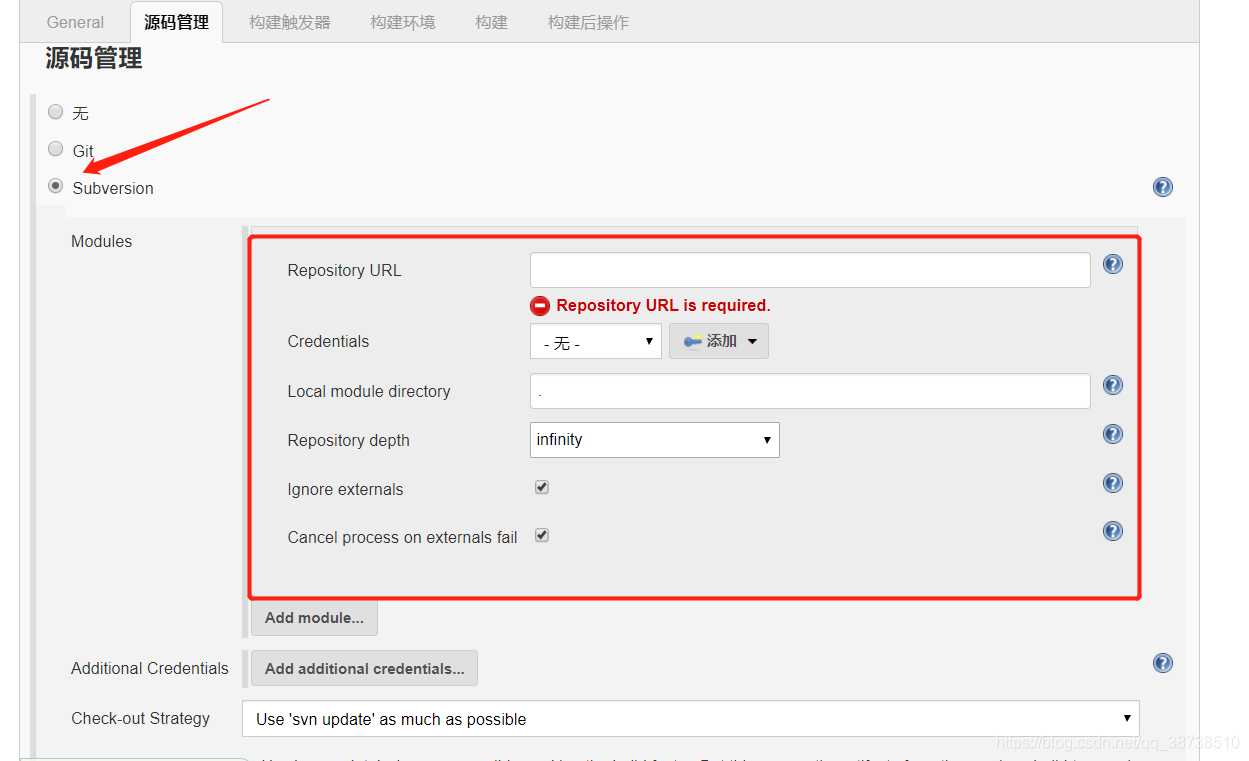The width and height of the screenshot is (1249, 761).
Task: Select the Subversion radio button
Action: [x=56, y=186]
